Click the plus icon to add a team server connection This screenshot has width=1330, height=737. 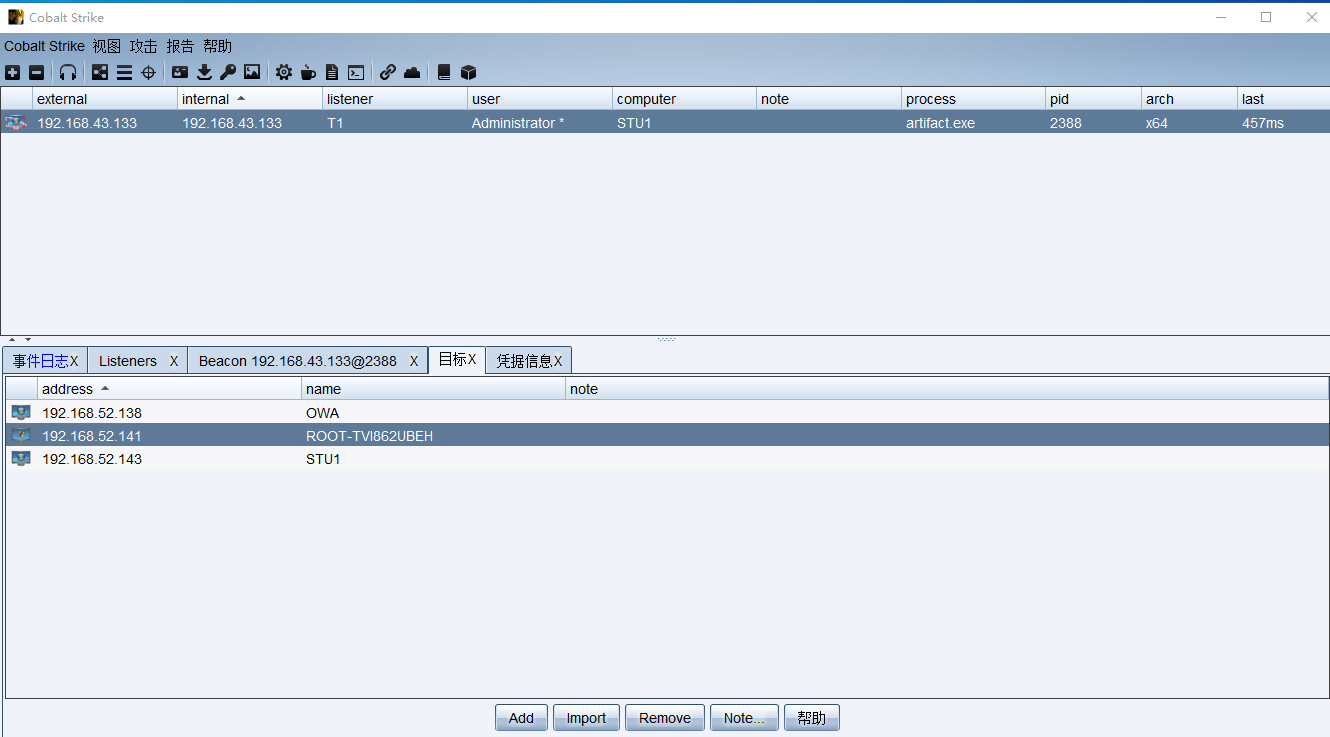coord(12,72)
